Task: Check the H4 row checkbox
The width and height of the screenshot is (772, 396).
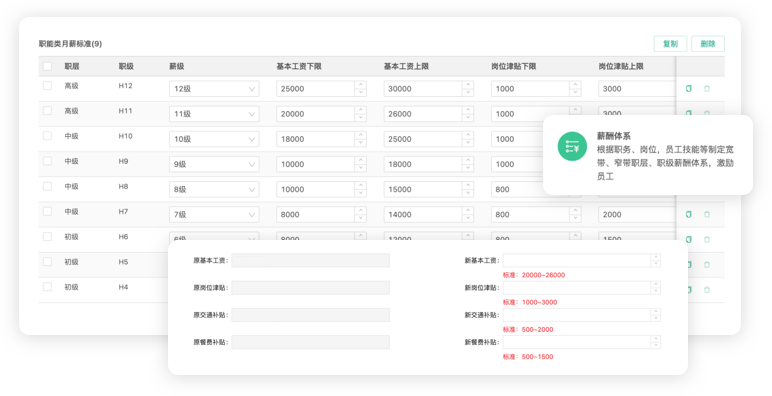Action: (x=47, y=287)
